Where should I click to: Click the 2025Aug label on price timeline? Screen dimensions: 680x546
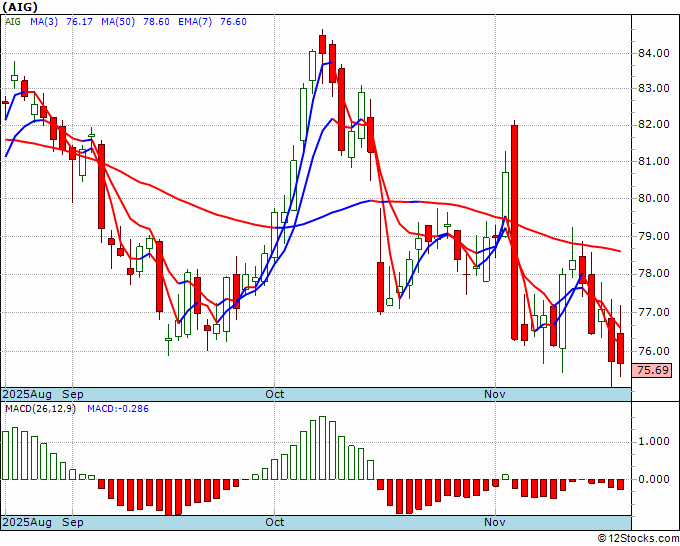coord(27,394)
